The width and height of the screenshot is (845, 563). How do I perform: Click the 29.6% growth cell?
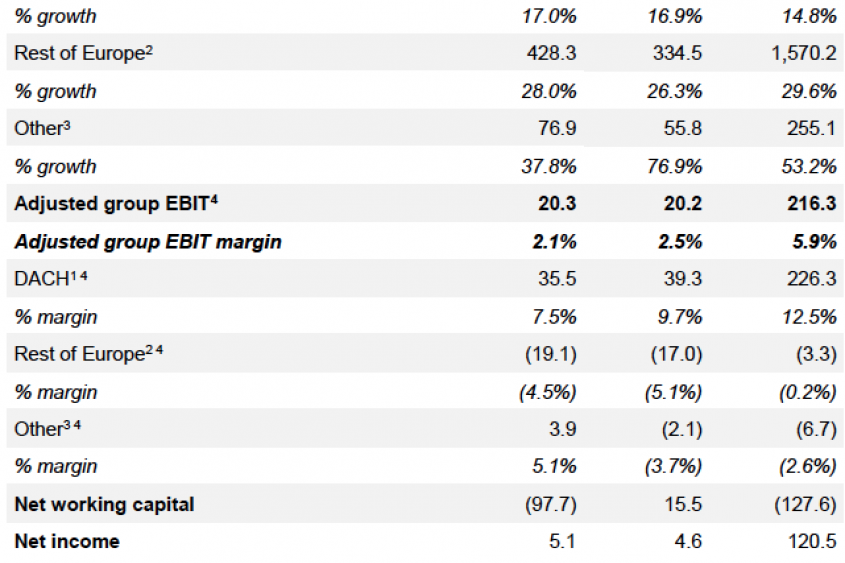click(809, 91)
